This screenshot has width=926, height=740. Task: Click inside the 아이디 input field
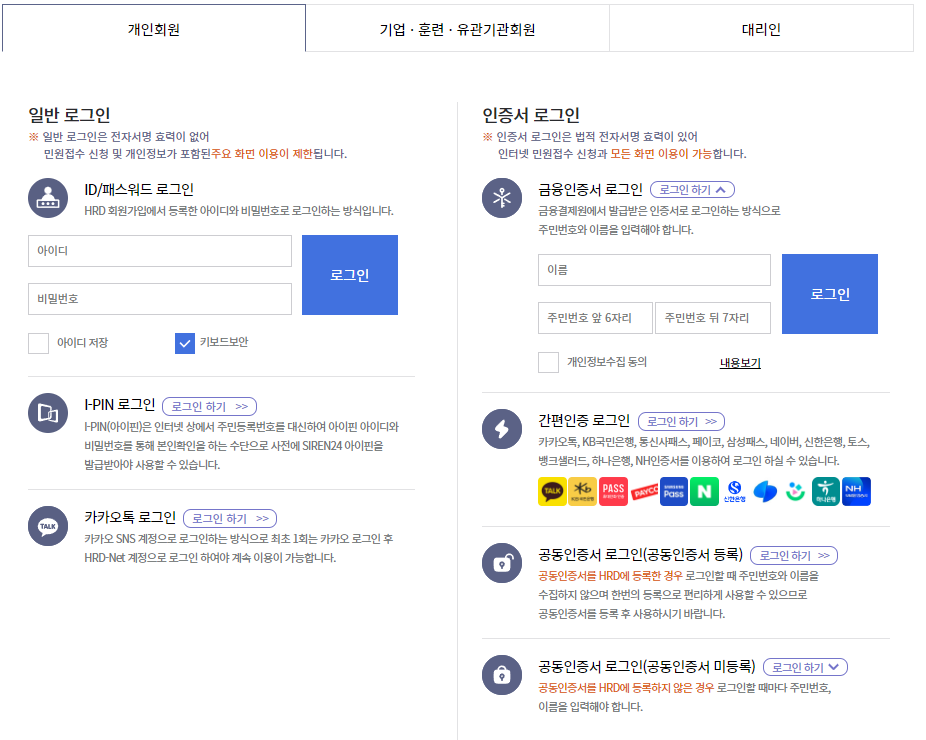(x=159, y=250)
